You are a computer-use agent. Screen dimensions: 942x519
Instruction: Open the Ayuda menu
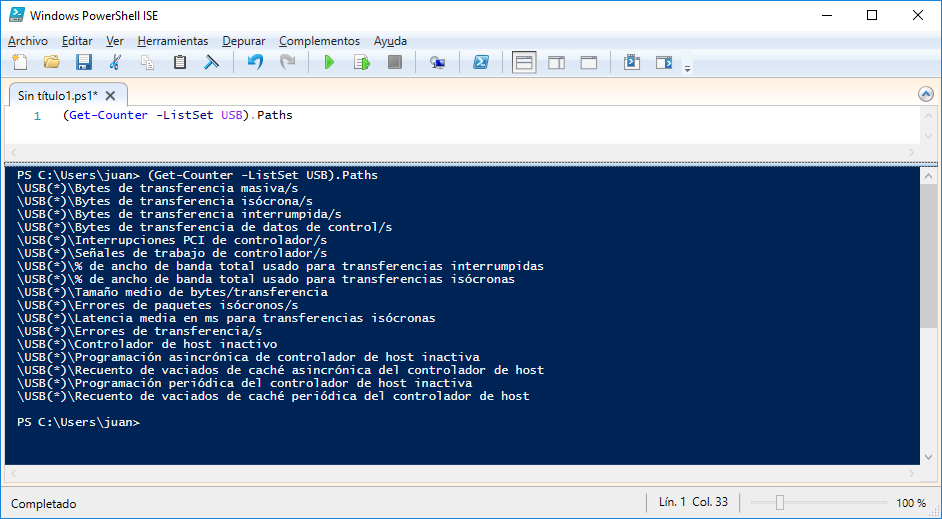(x=390, y=41)
